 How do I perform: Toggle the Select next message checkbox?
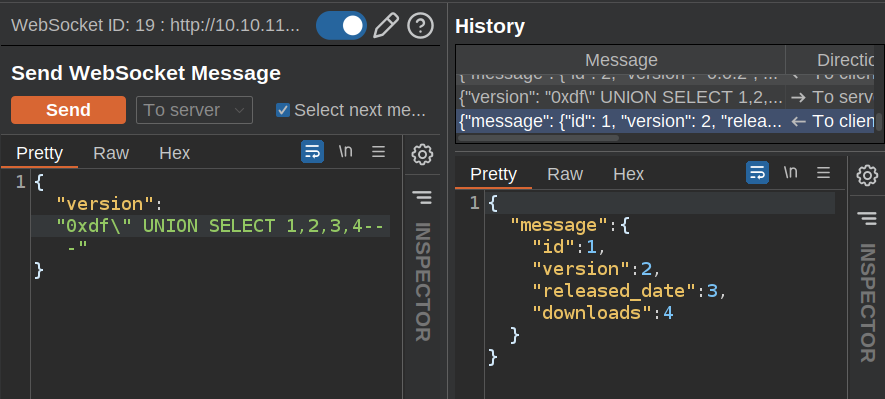[x=283, y=110]
